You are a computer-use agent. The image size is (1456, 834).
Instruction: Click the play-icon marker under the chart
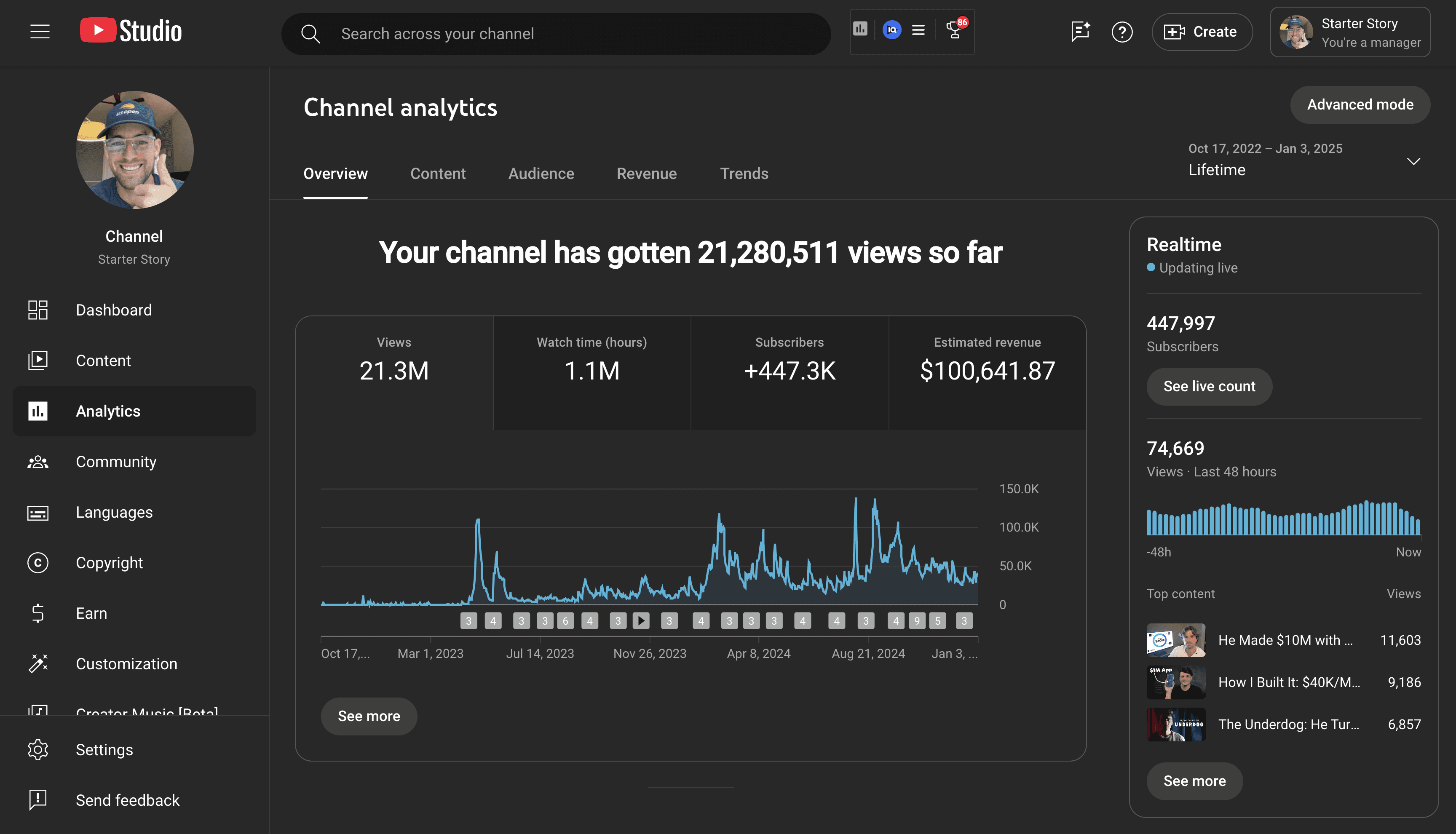[x=641, y=621]
